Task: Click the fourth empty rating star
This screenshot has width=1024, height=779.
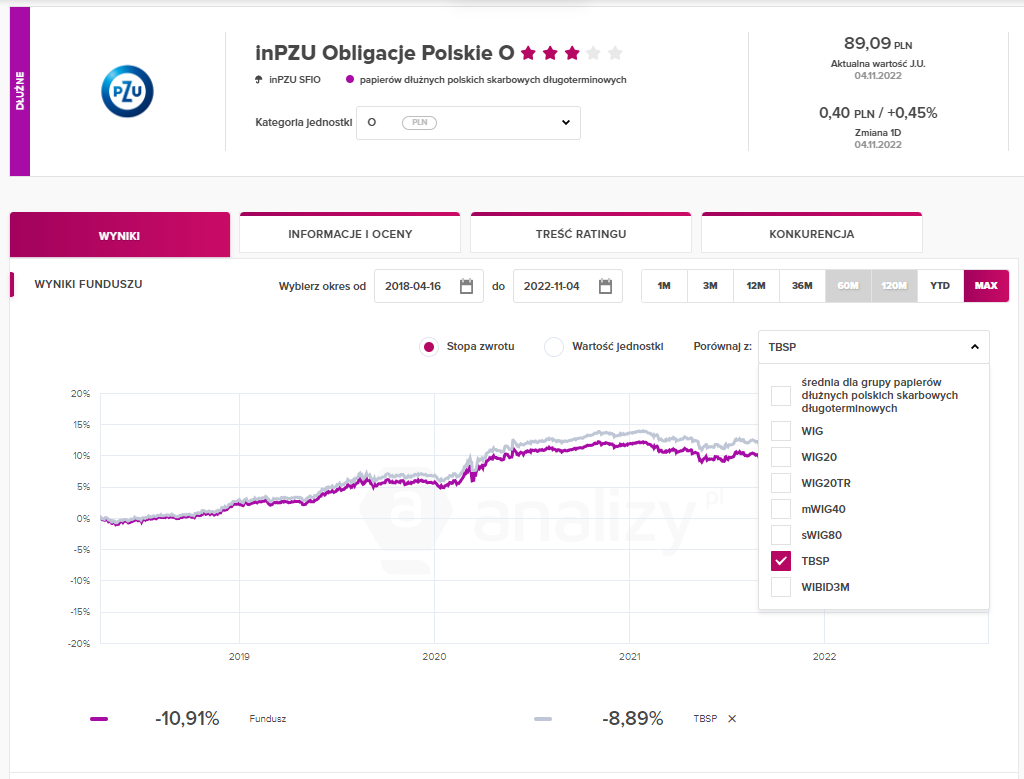Action: coord(594,53)
